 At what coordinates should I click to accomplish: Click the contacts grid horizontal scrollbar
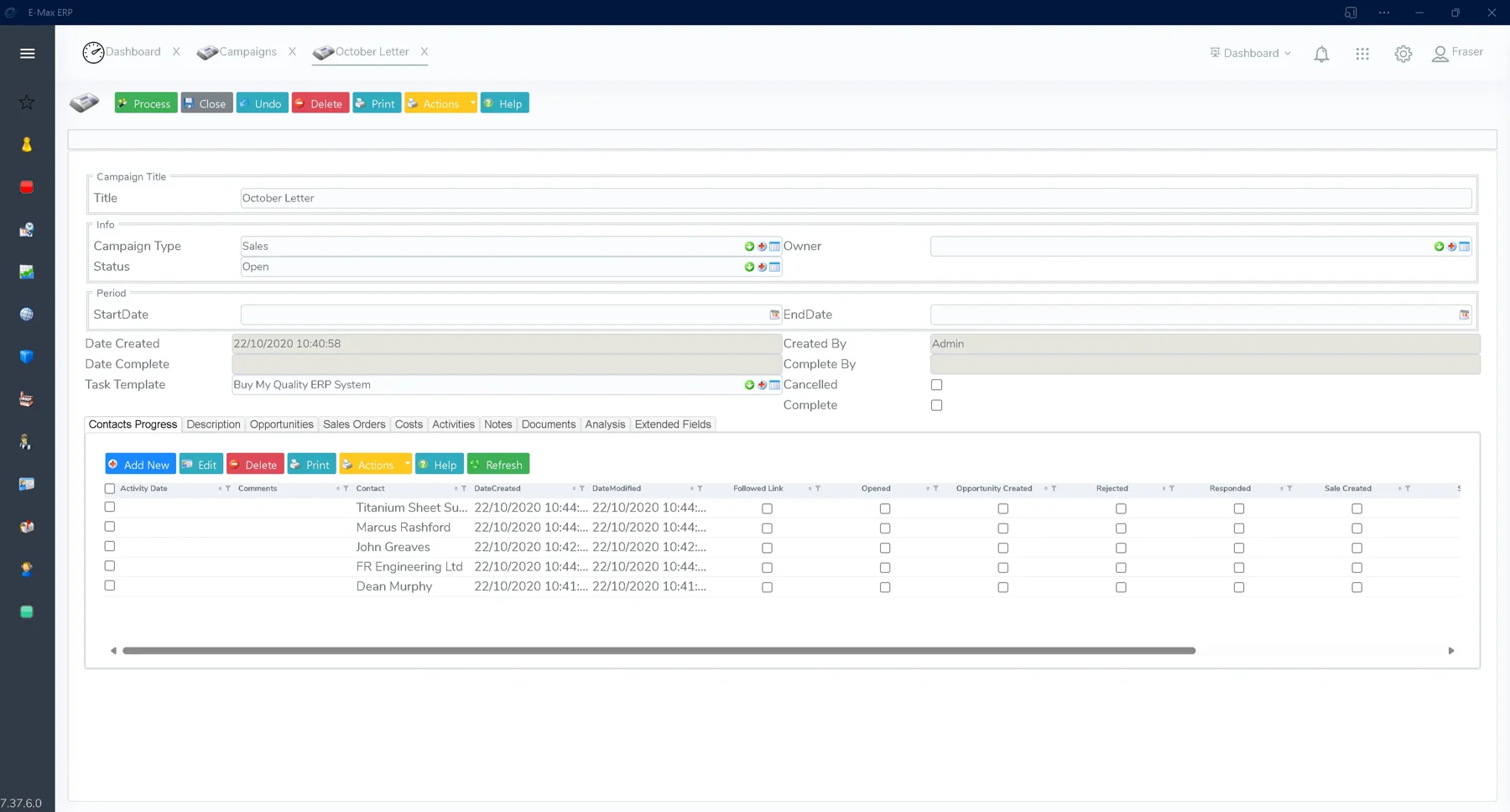659,651
